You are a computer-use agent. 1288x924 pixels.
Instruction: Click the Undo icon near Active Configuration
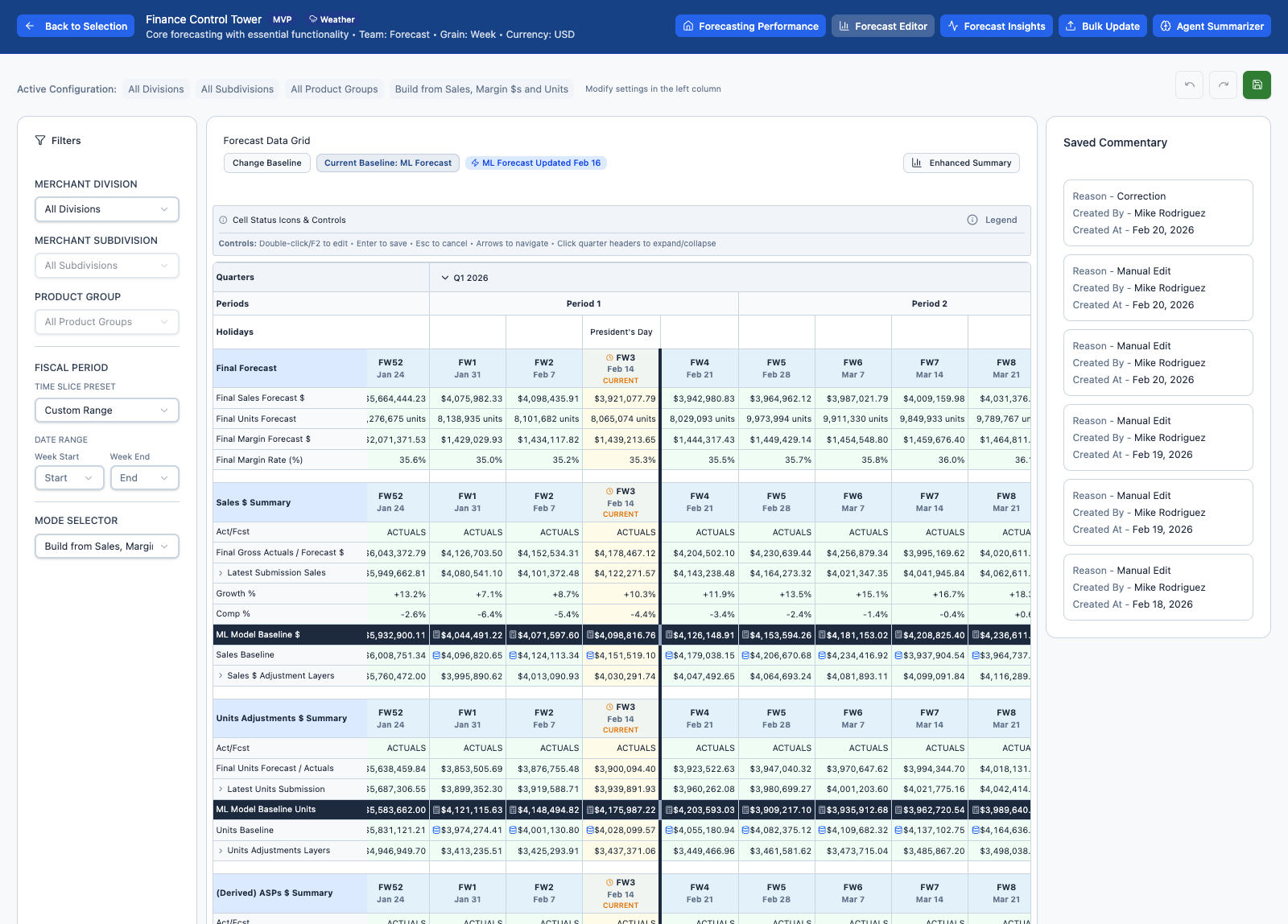pyautogui.click(x=1189, y=85)
